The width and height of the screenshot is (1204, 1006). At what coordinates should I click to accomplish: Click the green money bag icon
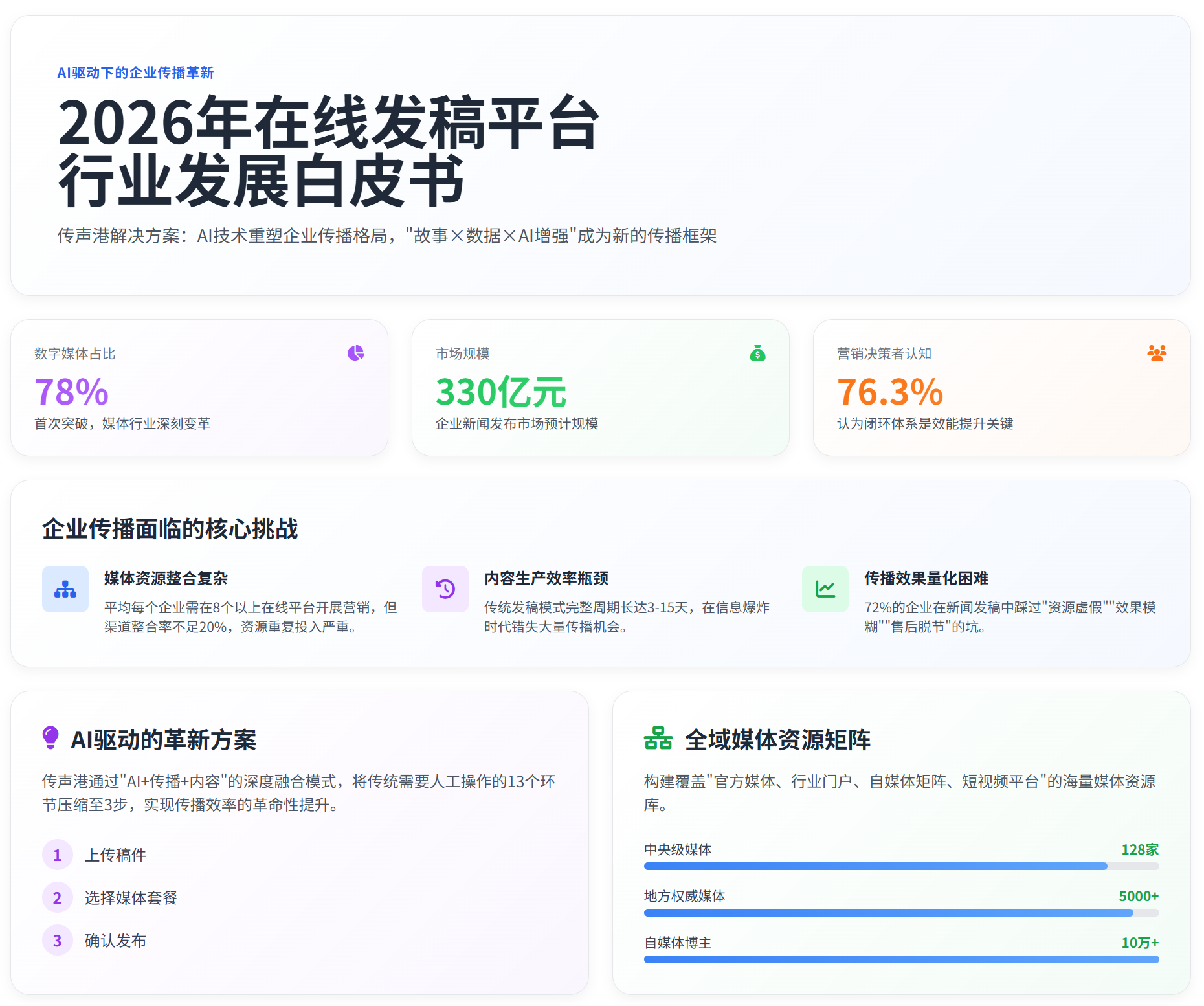point(757,353)
